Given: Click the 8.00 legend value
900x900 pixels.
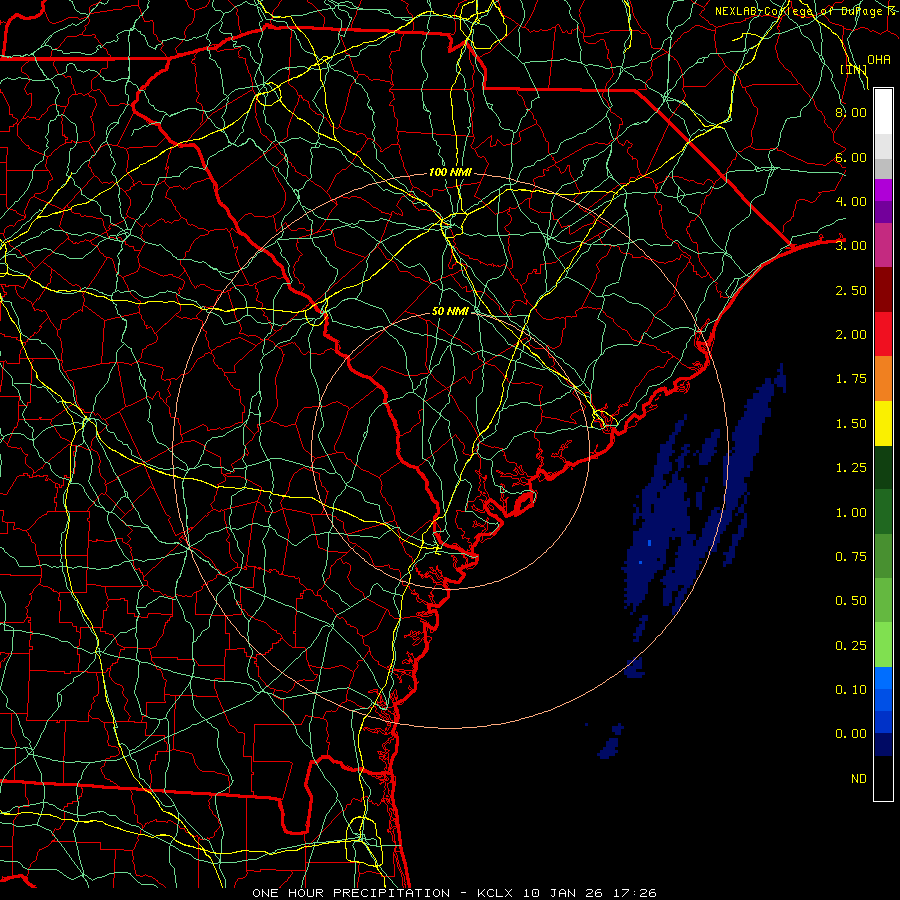Looking at the screenshot, I should (x=851, y=112).
